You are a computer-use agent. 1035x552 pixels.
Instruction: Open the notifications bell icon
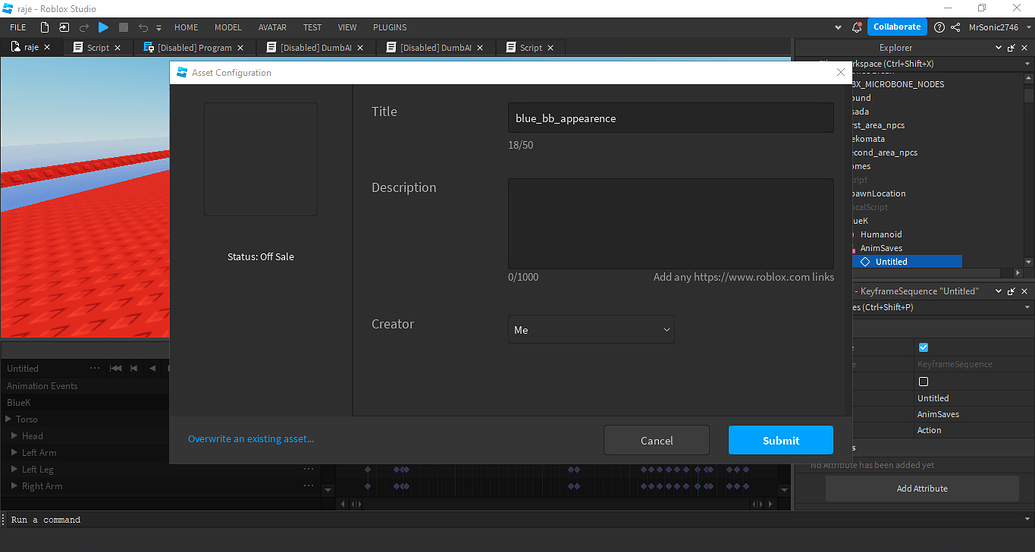point(857,27)
